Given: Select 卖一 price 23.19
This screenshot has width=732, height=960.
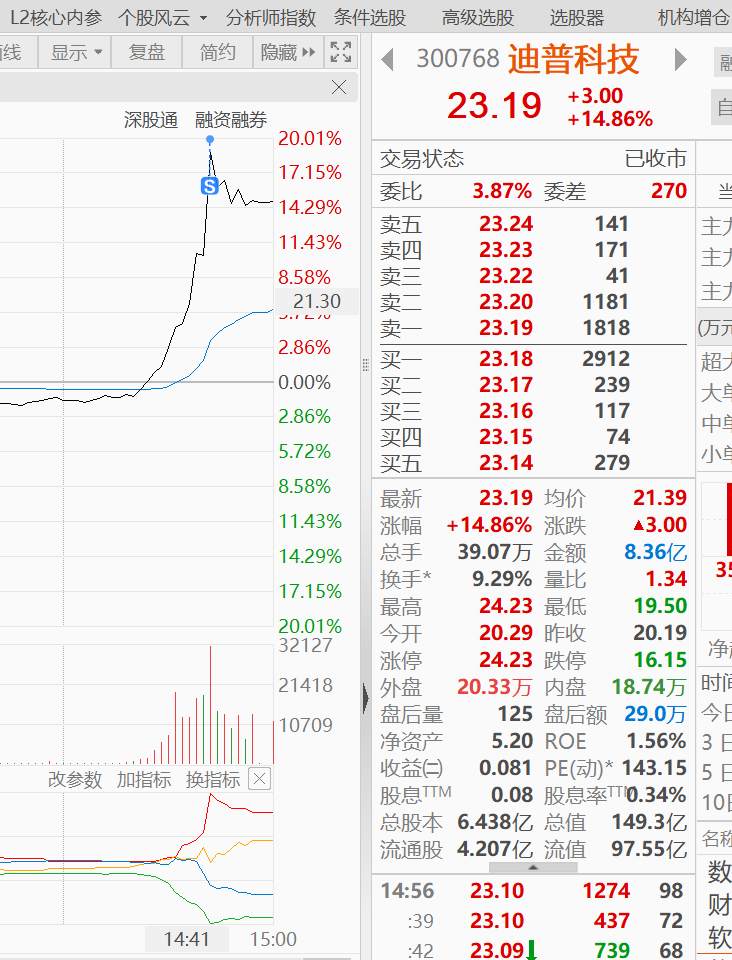Looking at the screenshot, I should pyautogui.click(x=506, y=328).
